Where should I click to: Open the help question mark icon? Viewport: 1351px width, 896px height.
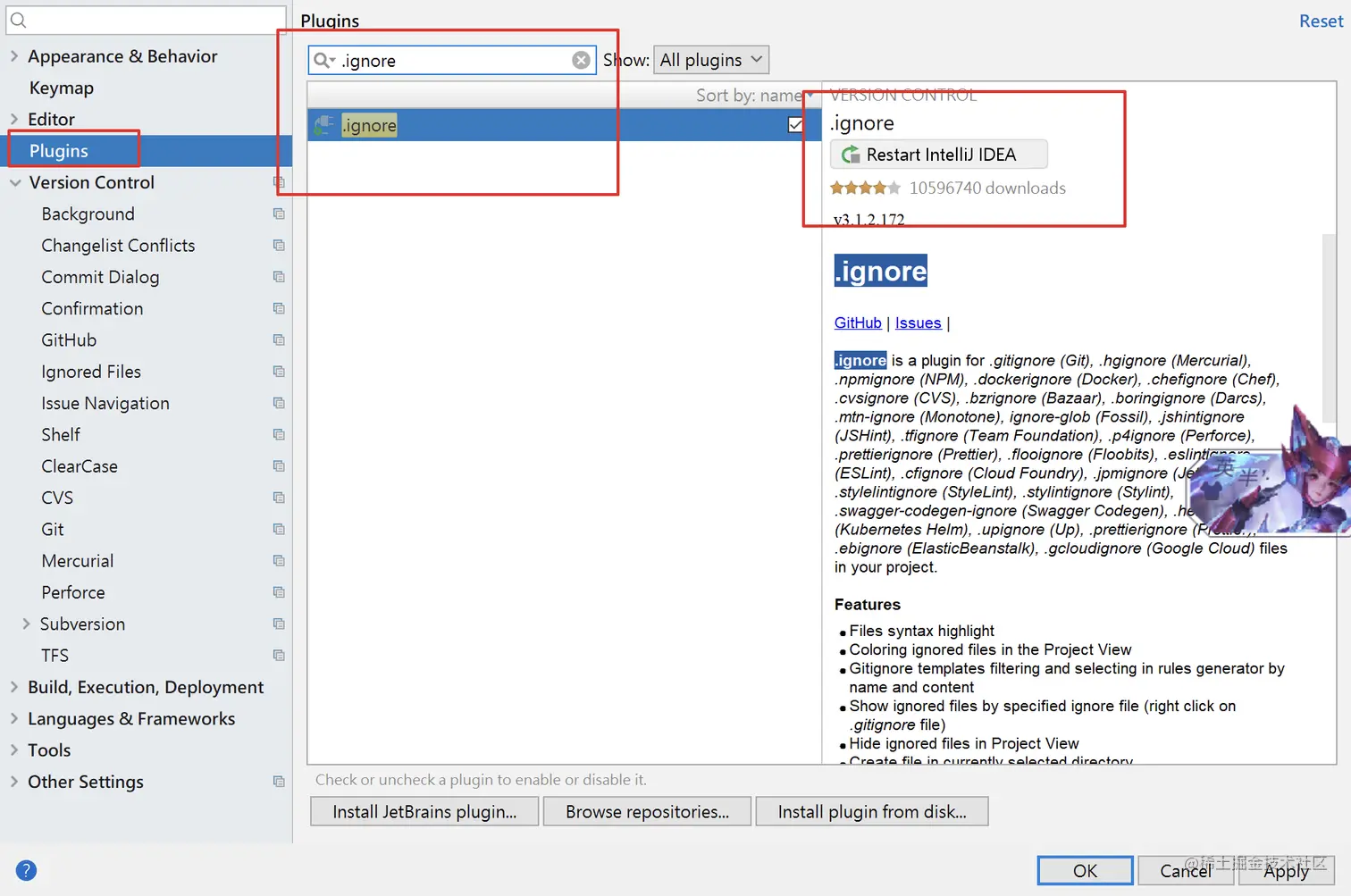pos(26,870)
